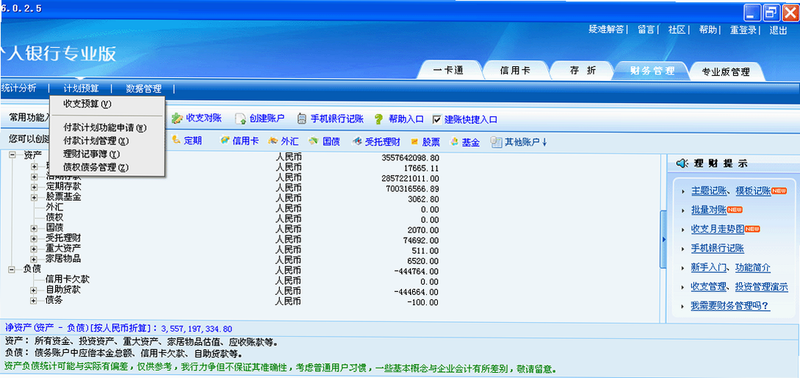Expand the 债务 tree node

pos(34,300)
